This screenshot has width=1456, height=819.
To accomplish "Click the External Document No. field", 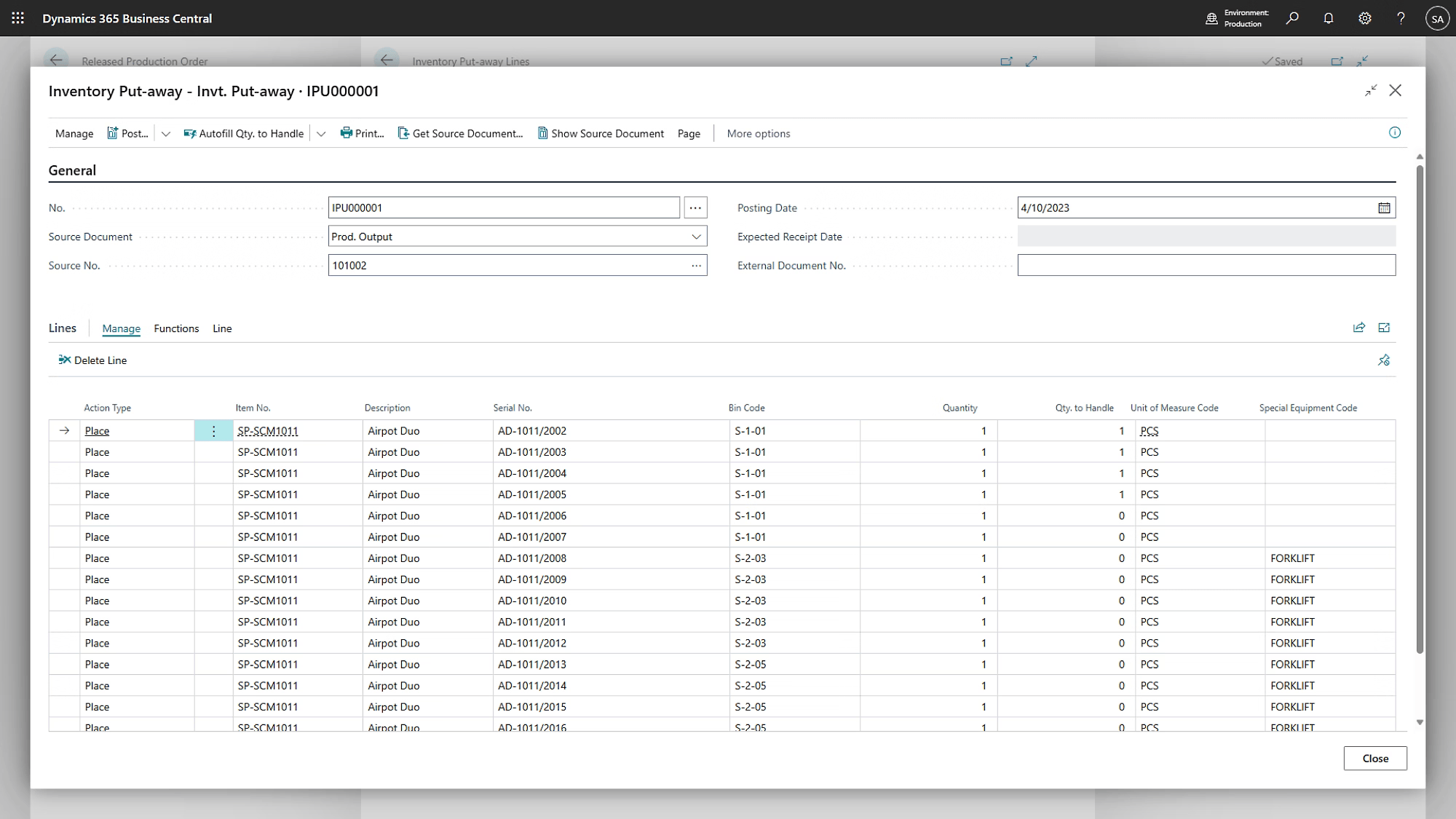I will (x=1206, y=265).
